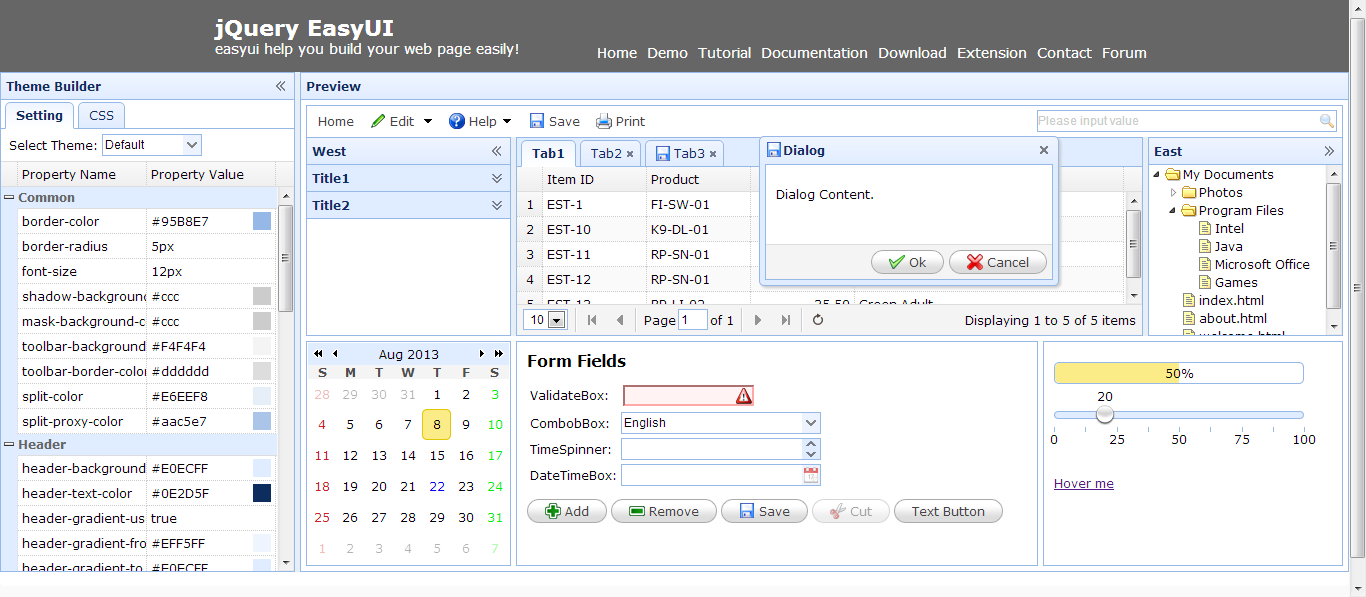Click the Home toolbar button
Viewport: 1366px width, 597px height.
click(x=336, y=121)
